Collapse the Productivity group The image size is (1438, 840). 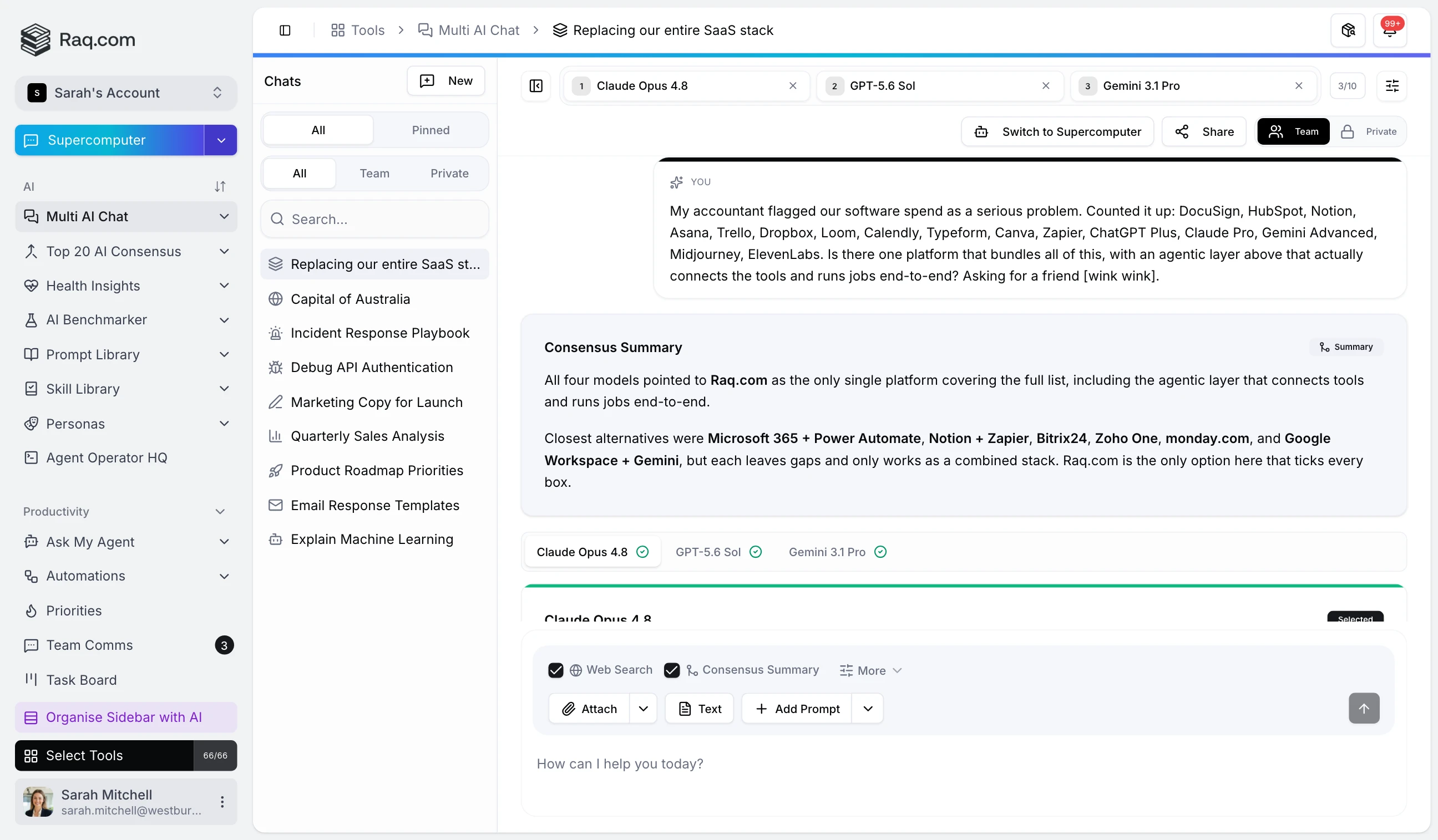tap(220, 512)
